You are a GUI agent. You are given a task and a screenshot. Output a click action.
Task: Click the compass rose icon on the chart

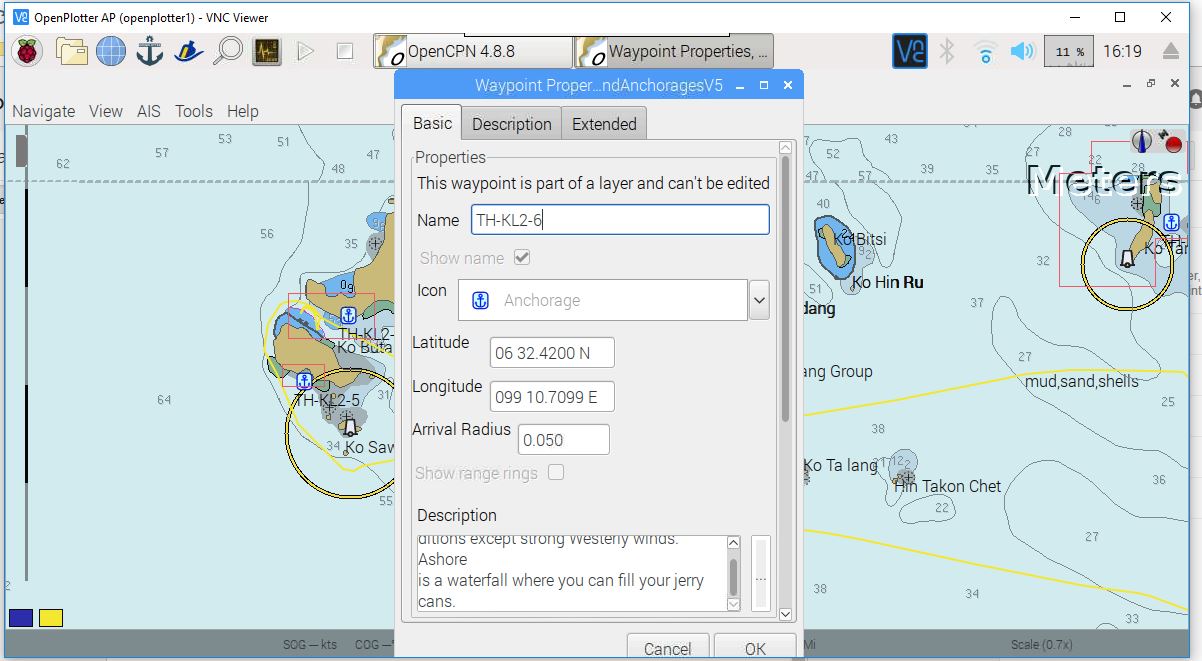coord(1141,140)
